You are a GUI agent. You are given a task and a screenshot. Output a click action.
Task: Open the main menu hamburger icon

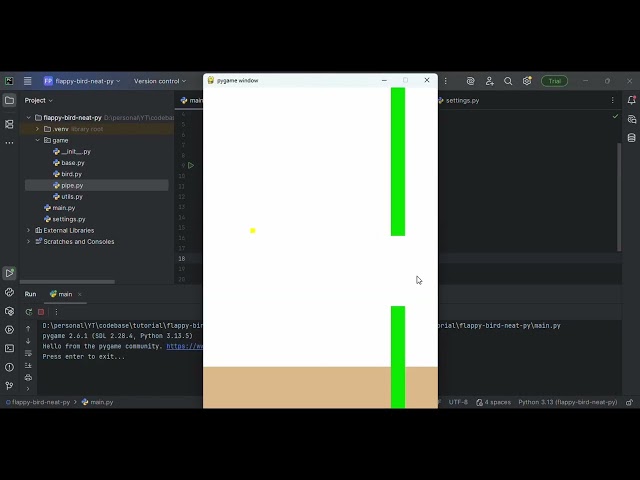click(27, 81)
